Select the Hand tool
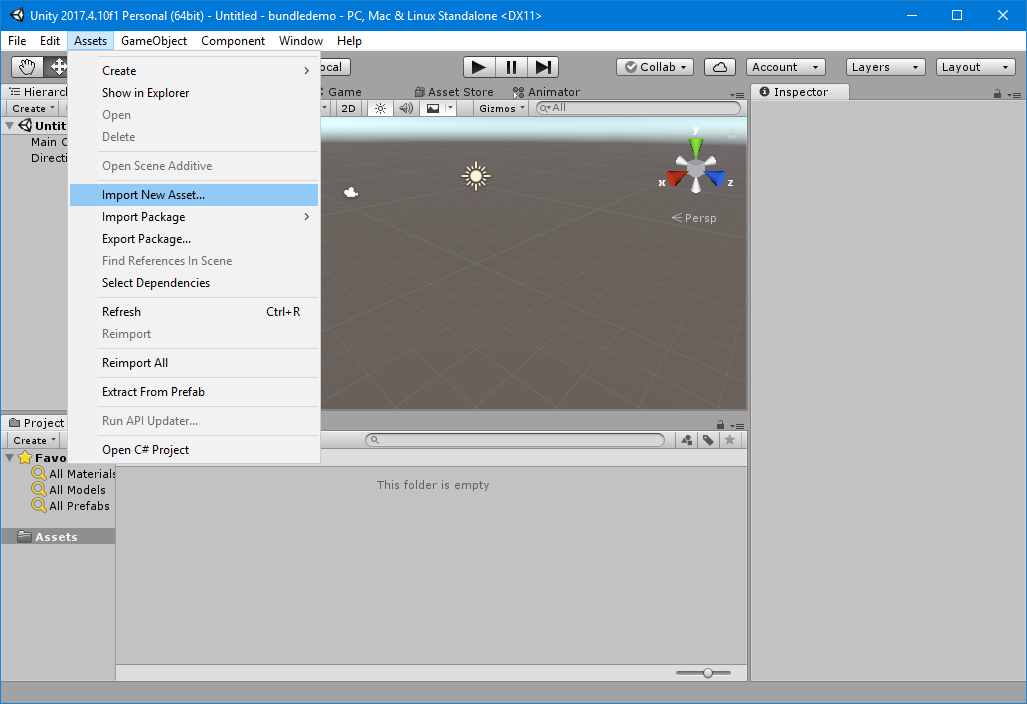Viewport: 1027px width, 704px height. (x=27, y=67)
